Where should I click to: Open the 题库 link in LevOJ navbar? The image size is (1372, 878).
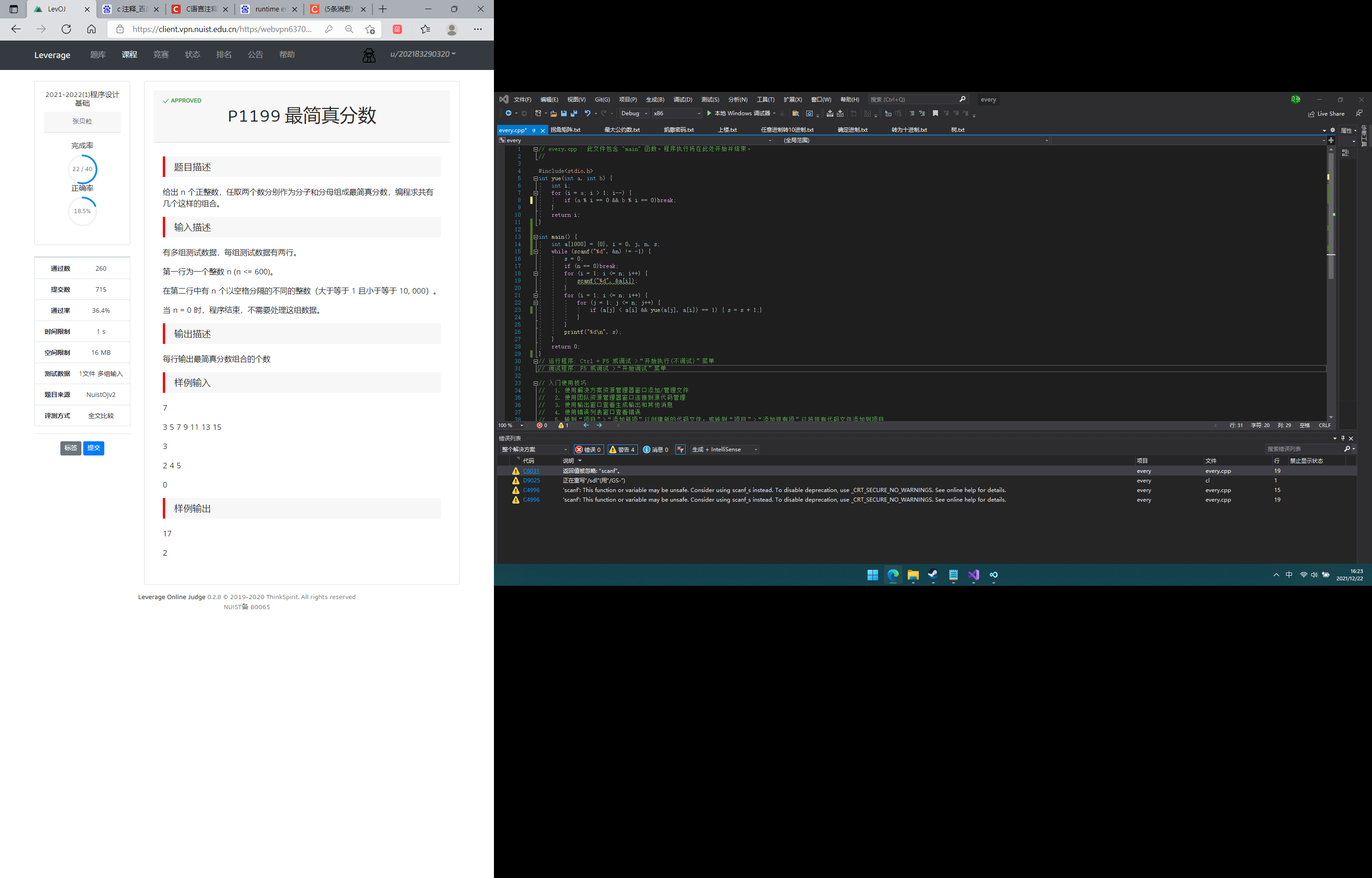98,55
